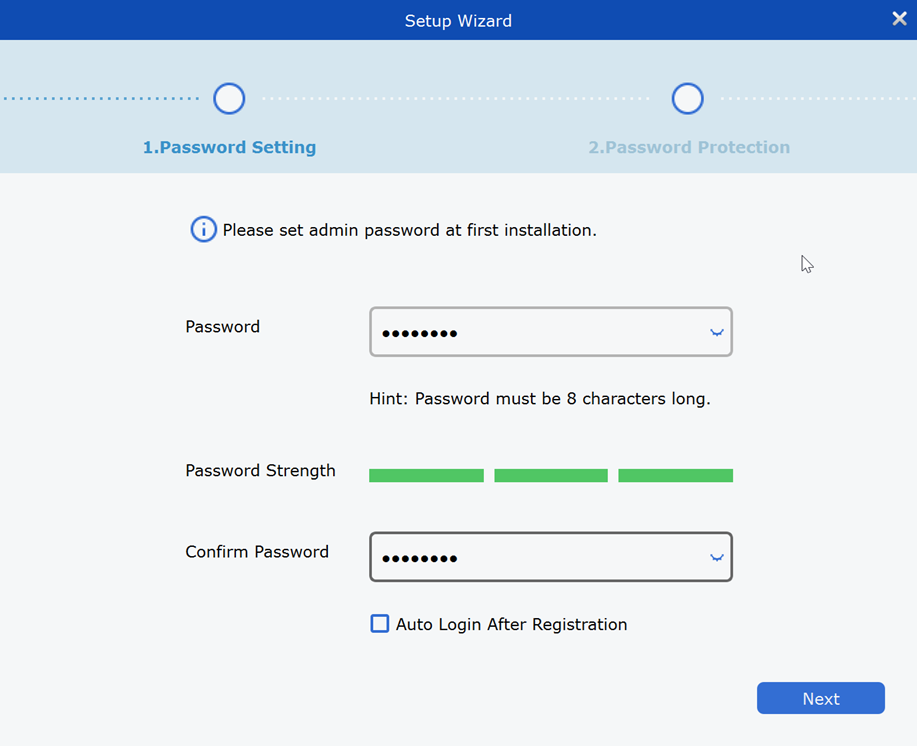The height and width of the screenshot is (746, 917).
Task: Toggle visibility icon in Confirm Password field
Action: (x=716, y=558)
